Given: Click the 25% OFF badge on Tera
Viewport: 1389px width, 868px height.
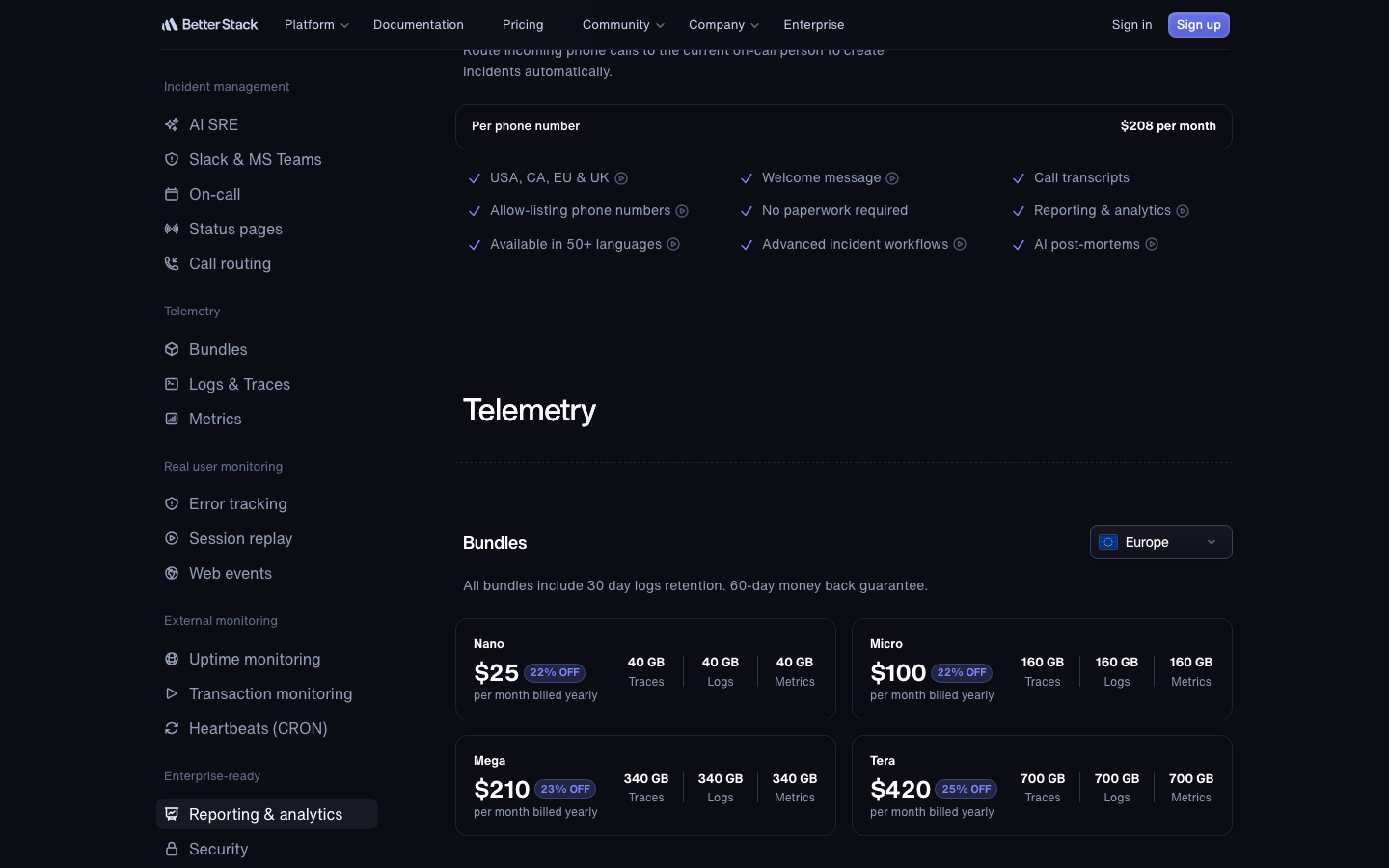Looking at the screenshot, I should 967,789.
